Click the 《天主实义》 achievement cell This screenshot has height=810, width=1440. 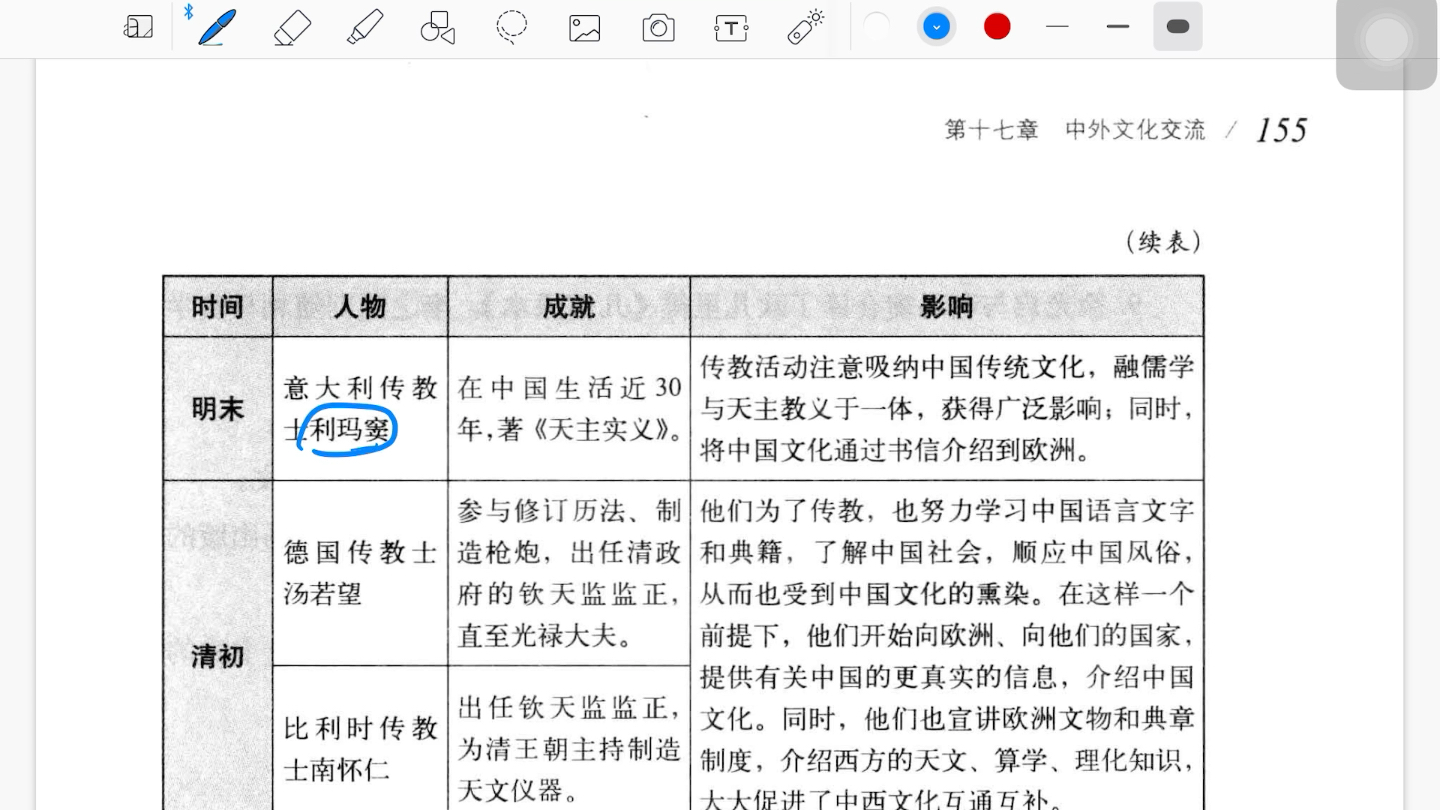point(569,409)
